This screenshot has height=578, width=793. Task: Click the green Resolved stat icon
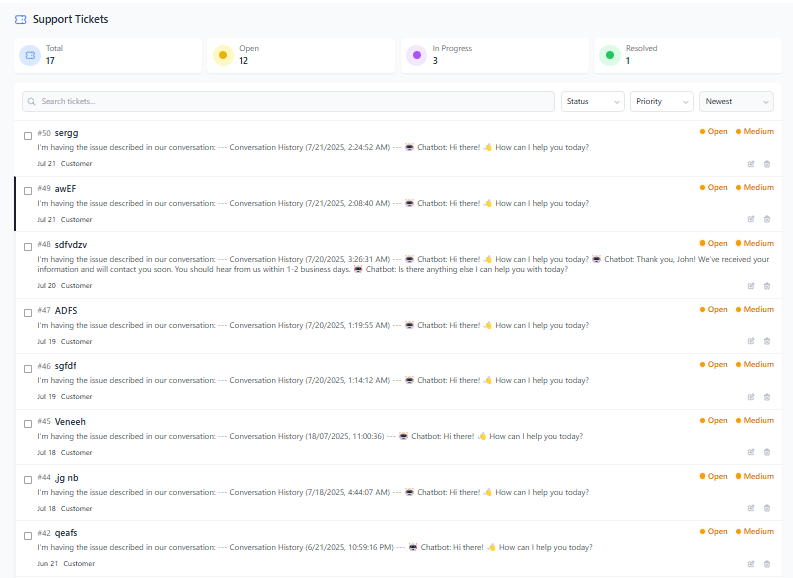610,55
